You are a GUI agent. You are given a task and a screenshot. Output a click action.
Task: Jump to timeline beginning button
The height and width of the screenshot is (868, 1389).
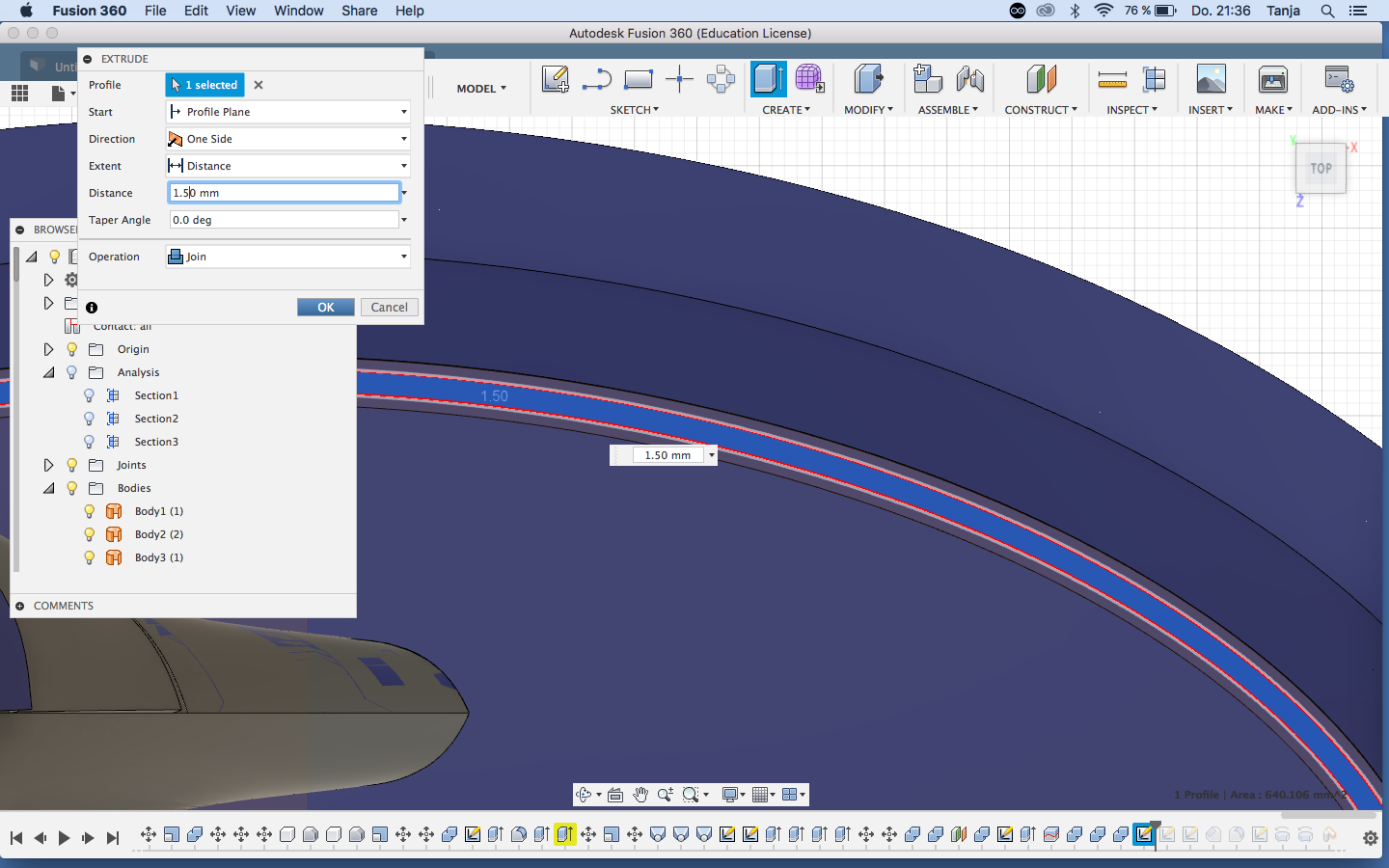pyautogui.click(x=16, y=838)
